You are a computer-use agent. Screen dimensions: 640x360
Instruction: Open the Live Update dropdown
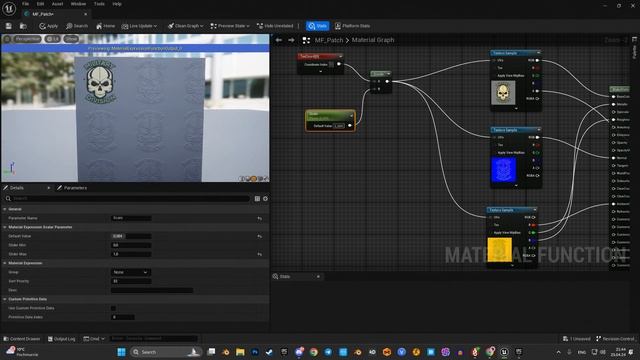point(139,26)
